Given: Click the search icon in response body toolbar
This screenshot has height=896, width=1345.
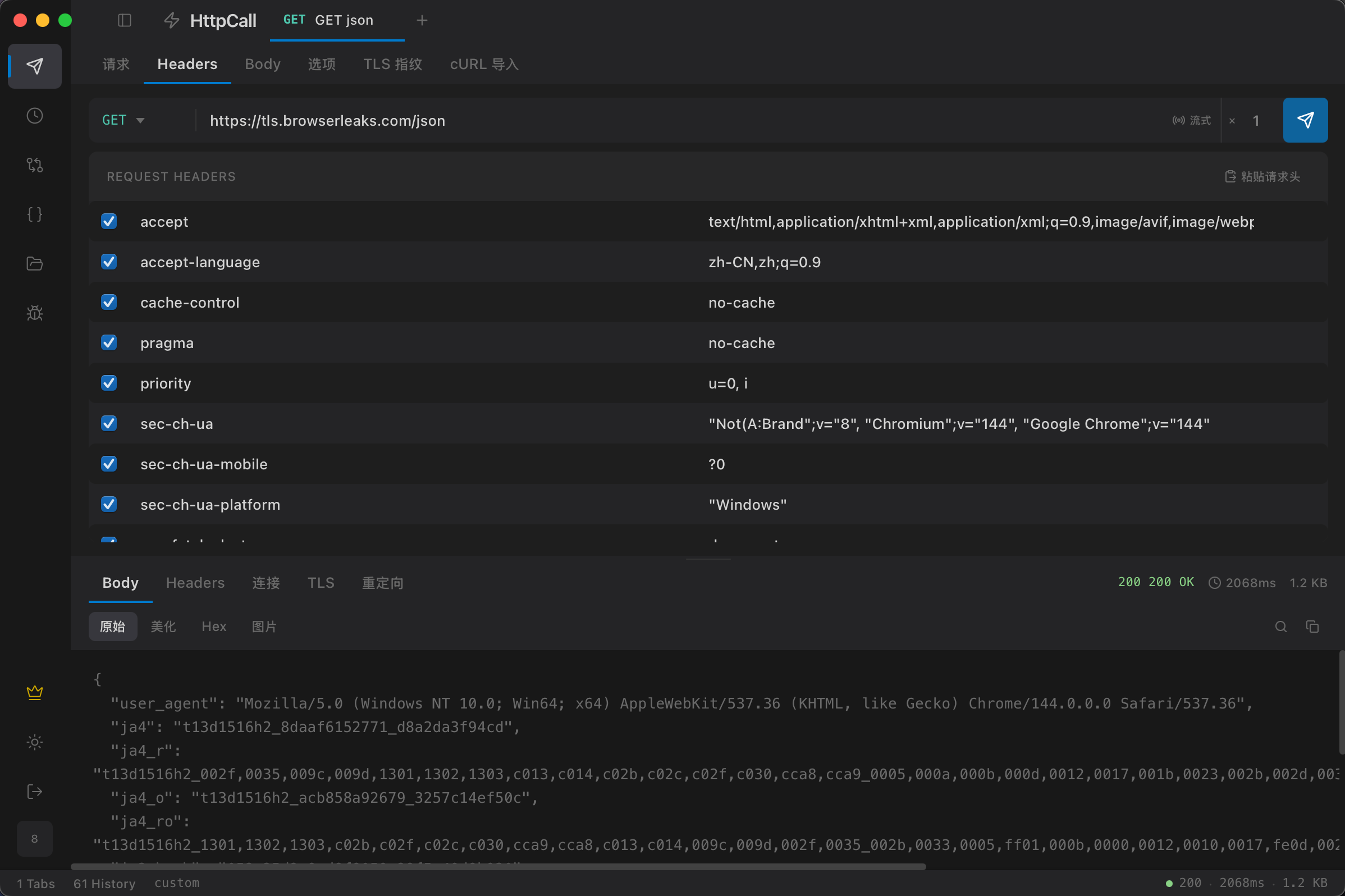Looking at the screenshot, I should (1280, 627).
